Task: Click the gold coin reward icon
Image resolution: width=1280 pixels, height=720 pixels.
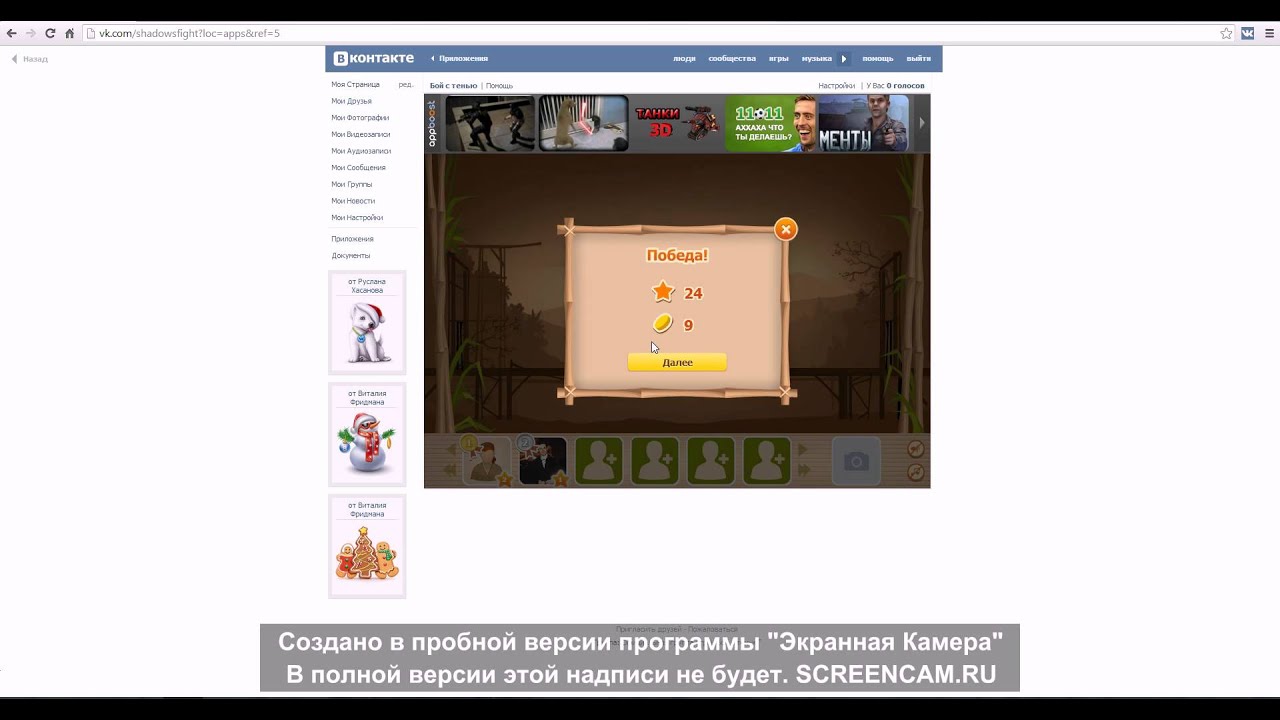Action: tap(662, 324)
